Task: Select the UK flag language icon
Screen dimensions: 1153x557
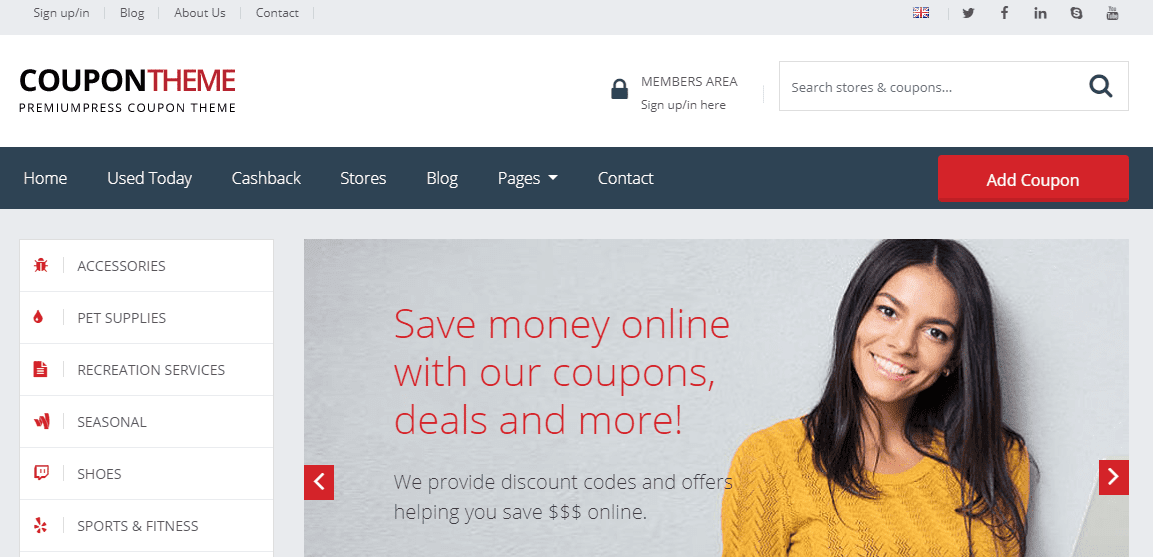Action: (x=921, y=13)
